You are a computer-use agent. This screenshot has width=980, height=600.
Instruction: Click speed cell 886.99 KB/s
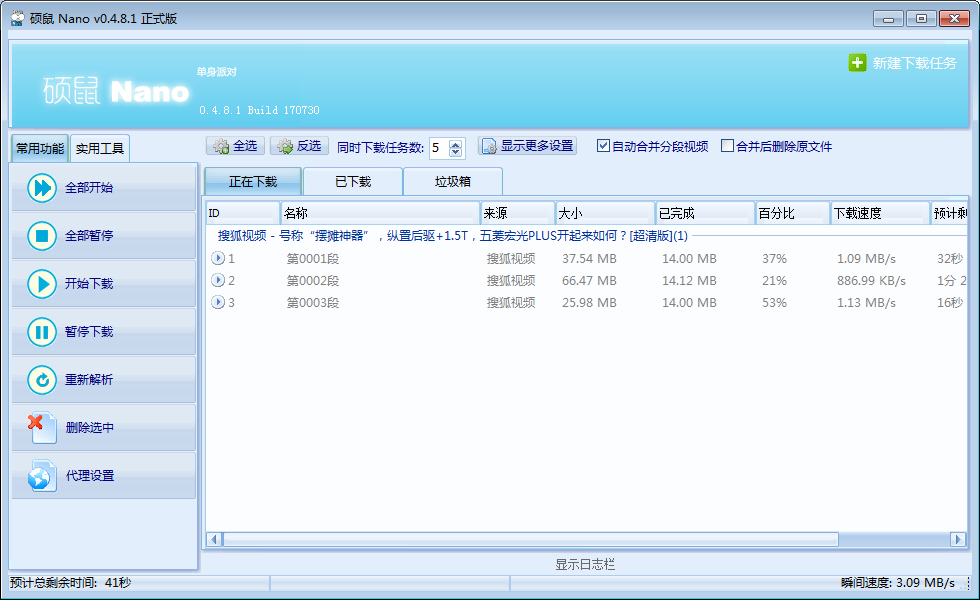(x=871, y=281)
